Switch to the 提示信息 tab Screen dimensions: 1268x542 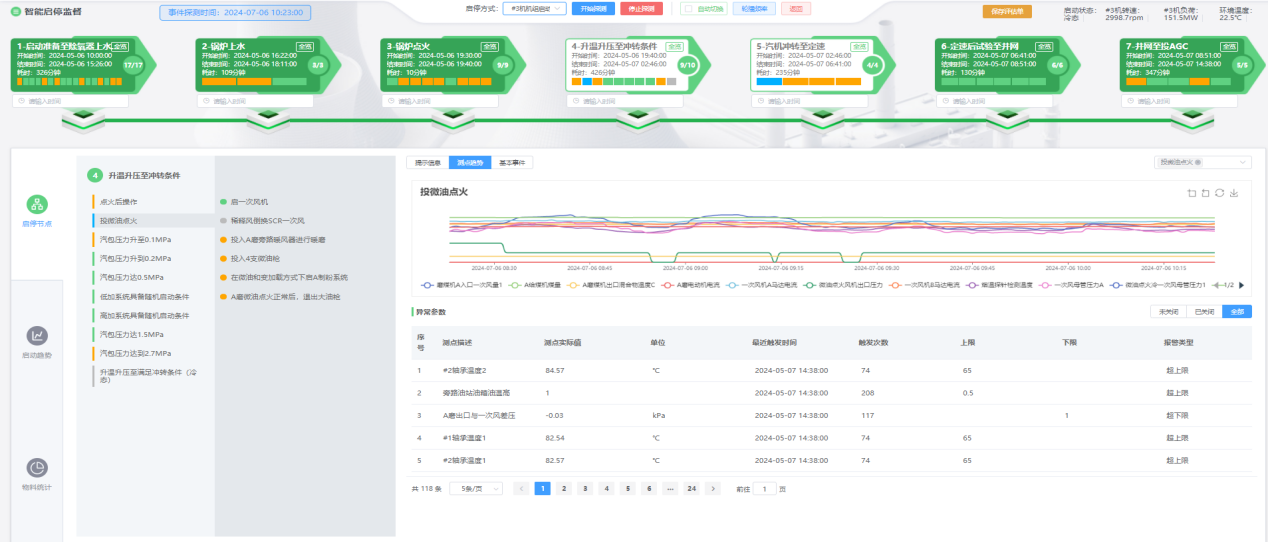[x=428, y=162]
